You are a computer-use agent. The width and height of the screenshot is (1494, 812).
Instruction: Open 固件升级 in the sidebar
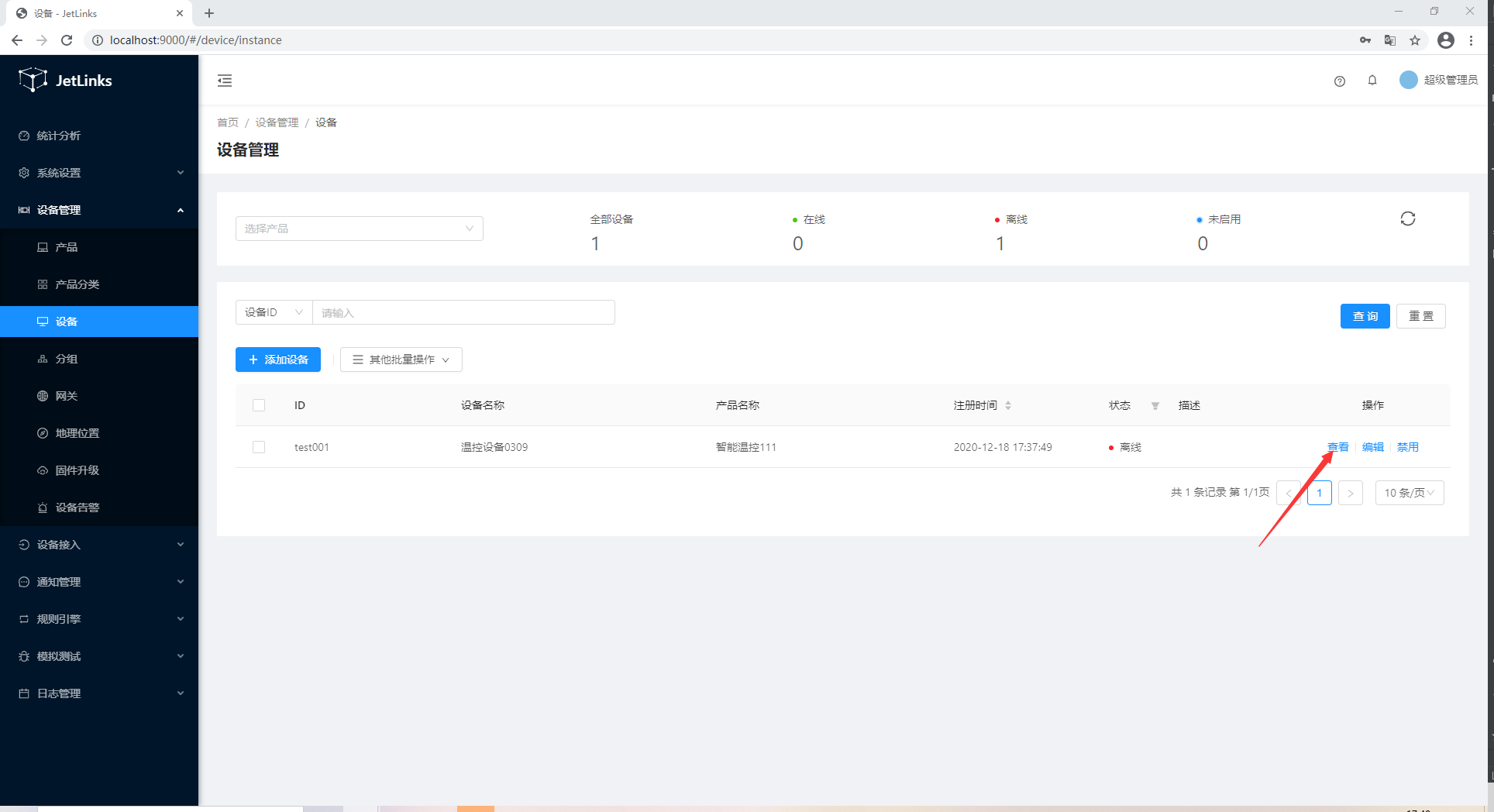pos(77,470)
